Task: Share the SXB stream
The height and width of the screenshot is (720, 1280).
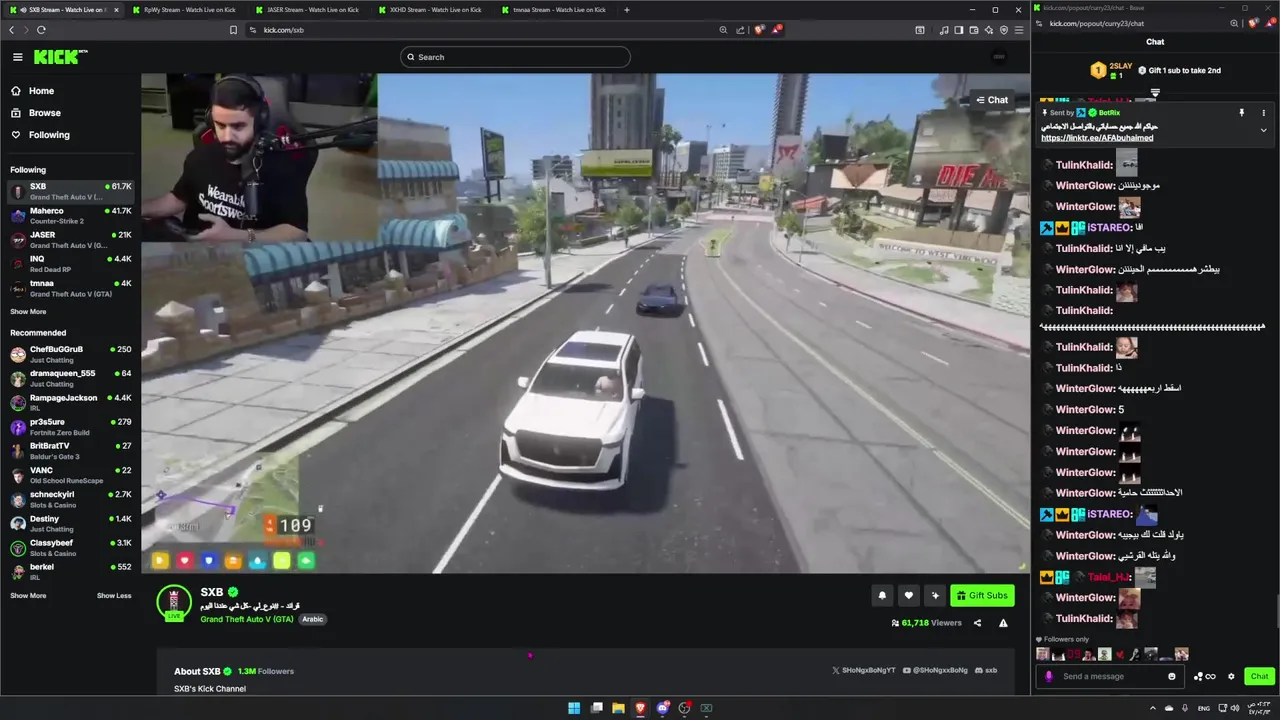Action: tap(977, 623)
